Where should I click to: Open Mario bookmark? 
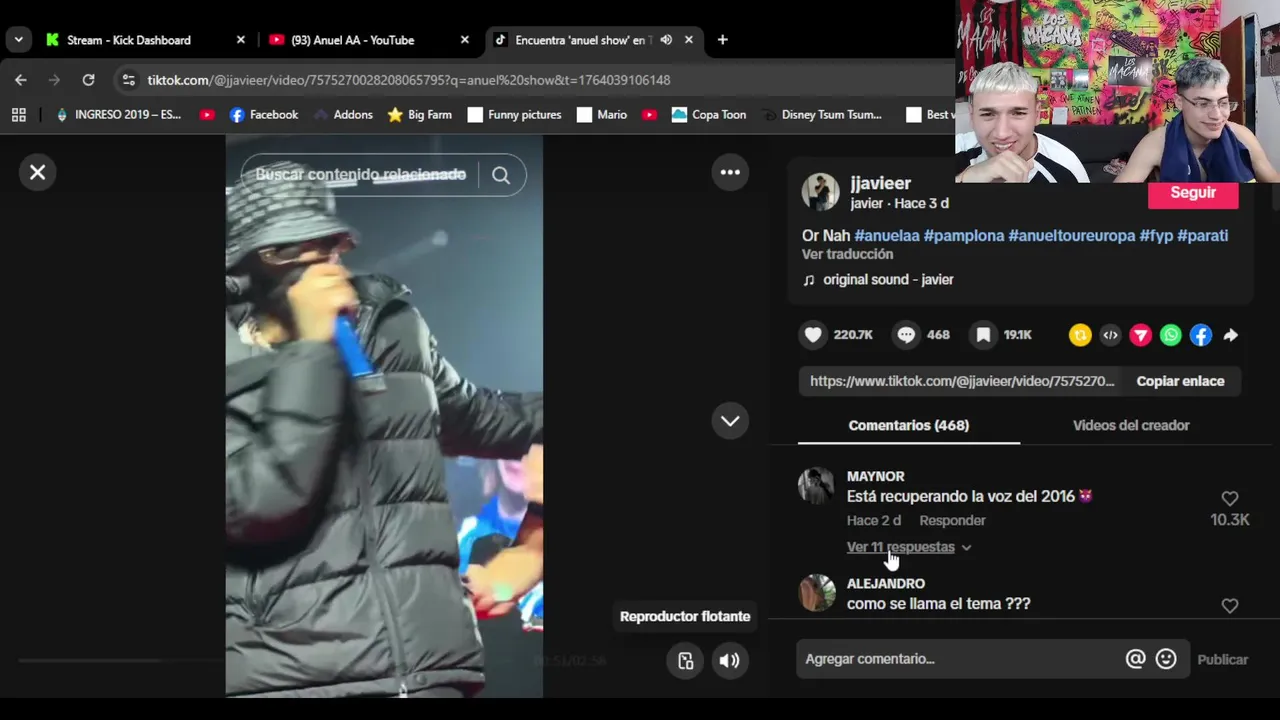coord(602,115)
